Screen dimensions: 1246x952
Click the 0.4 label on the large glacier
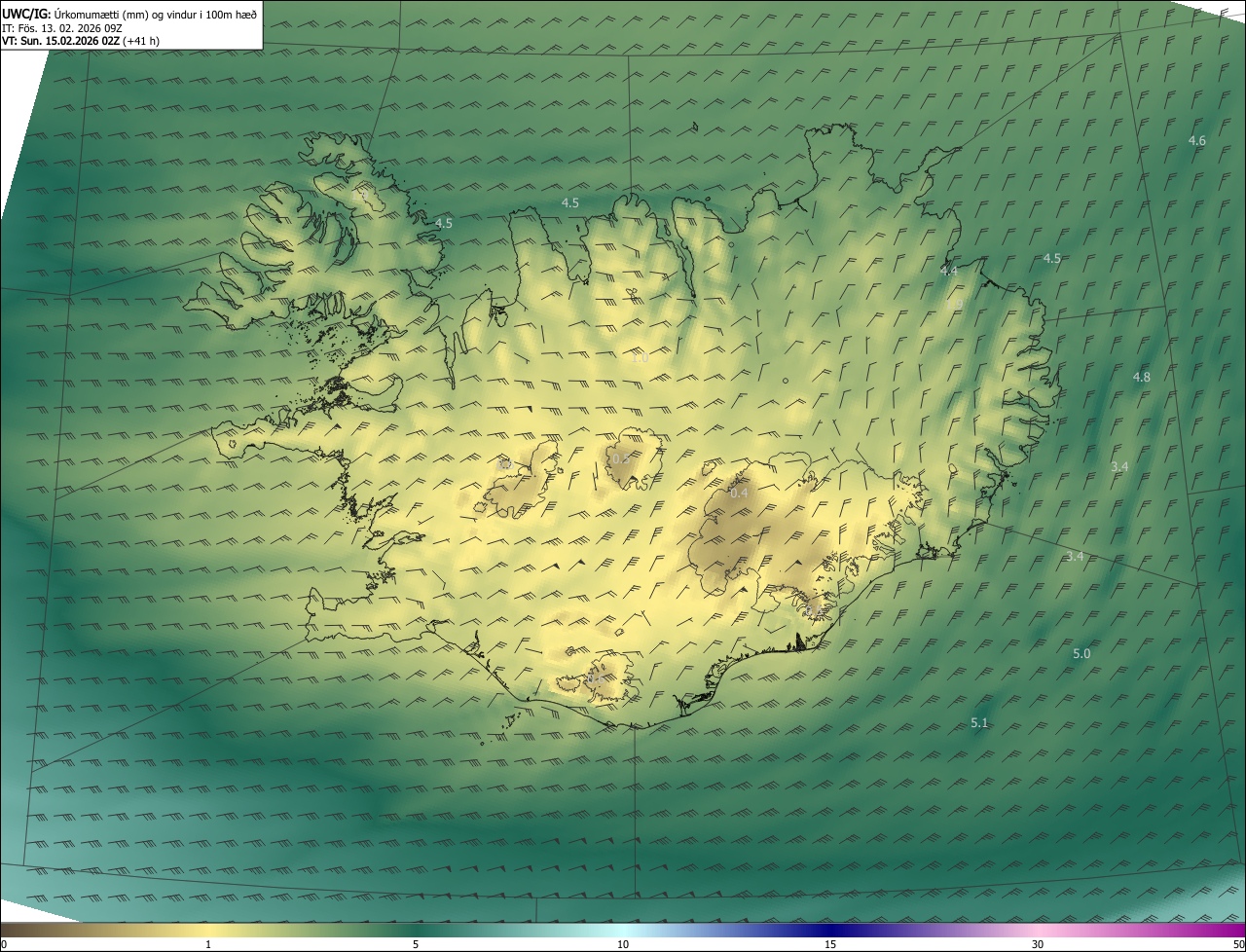740,494
